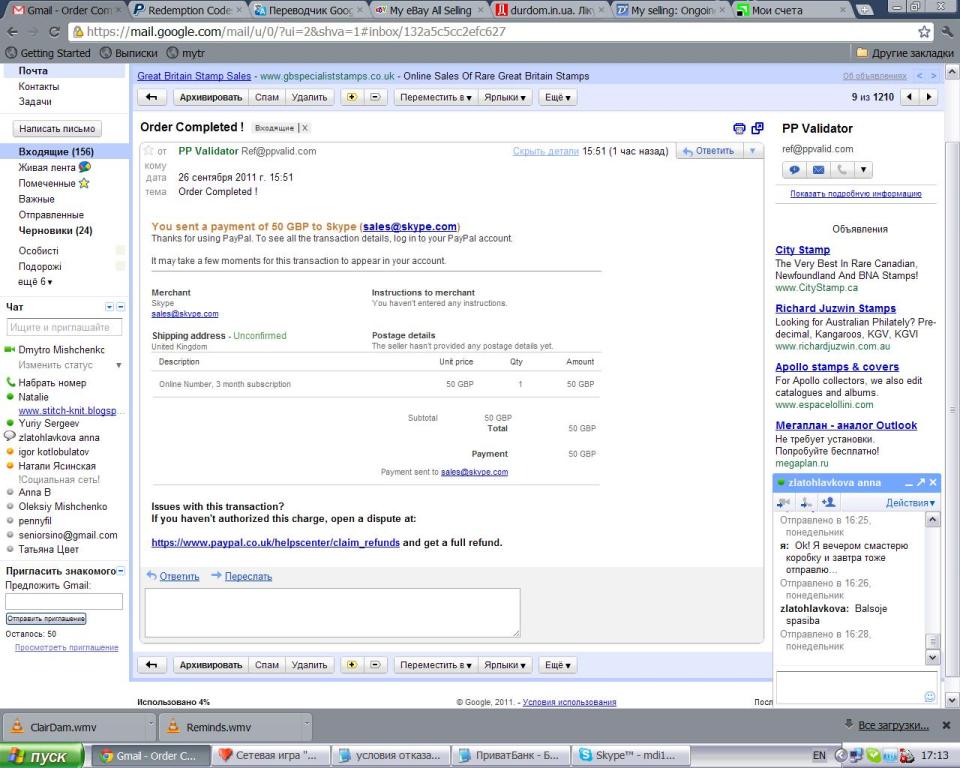Open Reminds.wmv download options arrow

pyautogui.click(x=306, y=725)
